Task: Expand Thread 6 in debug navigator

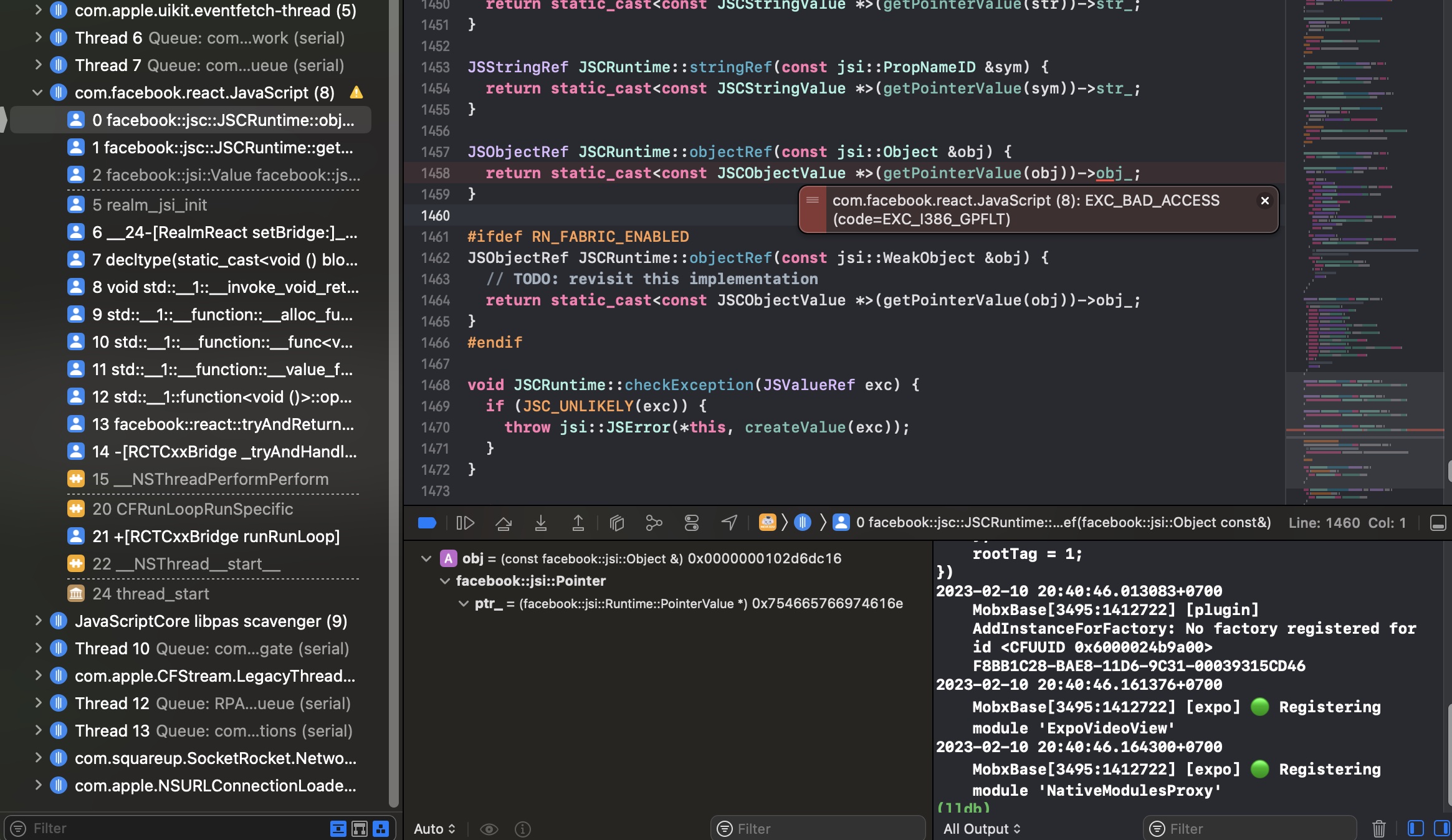Action: [x=38, y=37]
